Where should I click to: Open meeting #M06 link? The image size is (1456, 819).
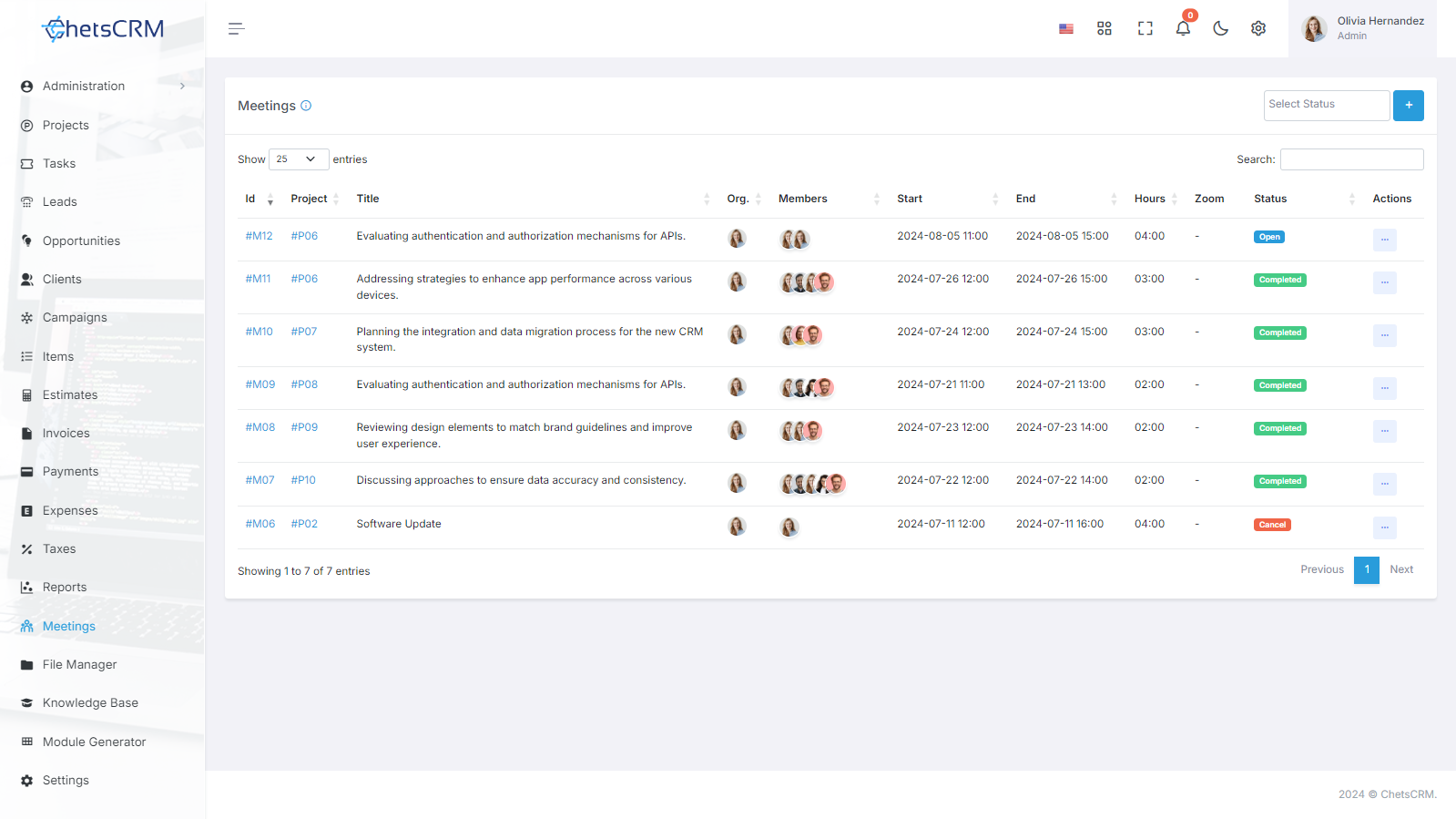pyautogui.click(x=260, y=524)
